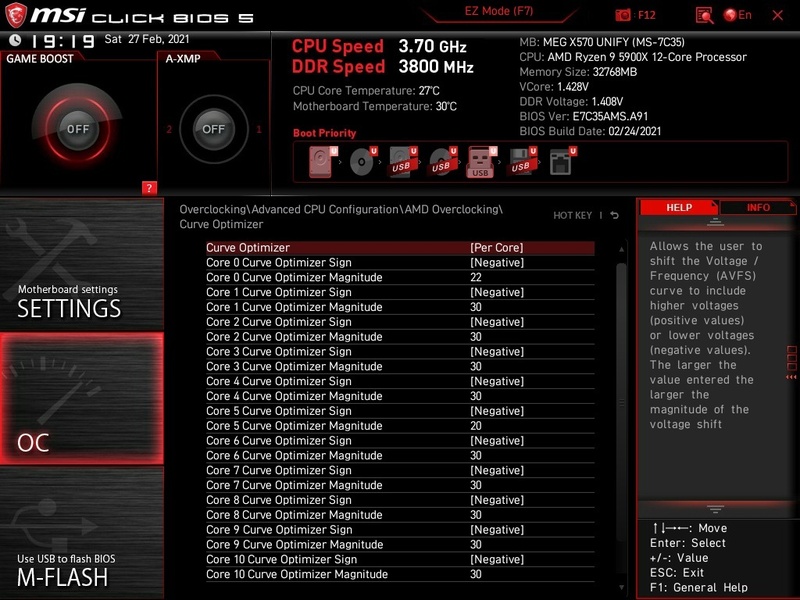Select the network boot priority device
Image resolution: width=800 pixels, height=600 pixels.
point(562,162)
